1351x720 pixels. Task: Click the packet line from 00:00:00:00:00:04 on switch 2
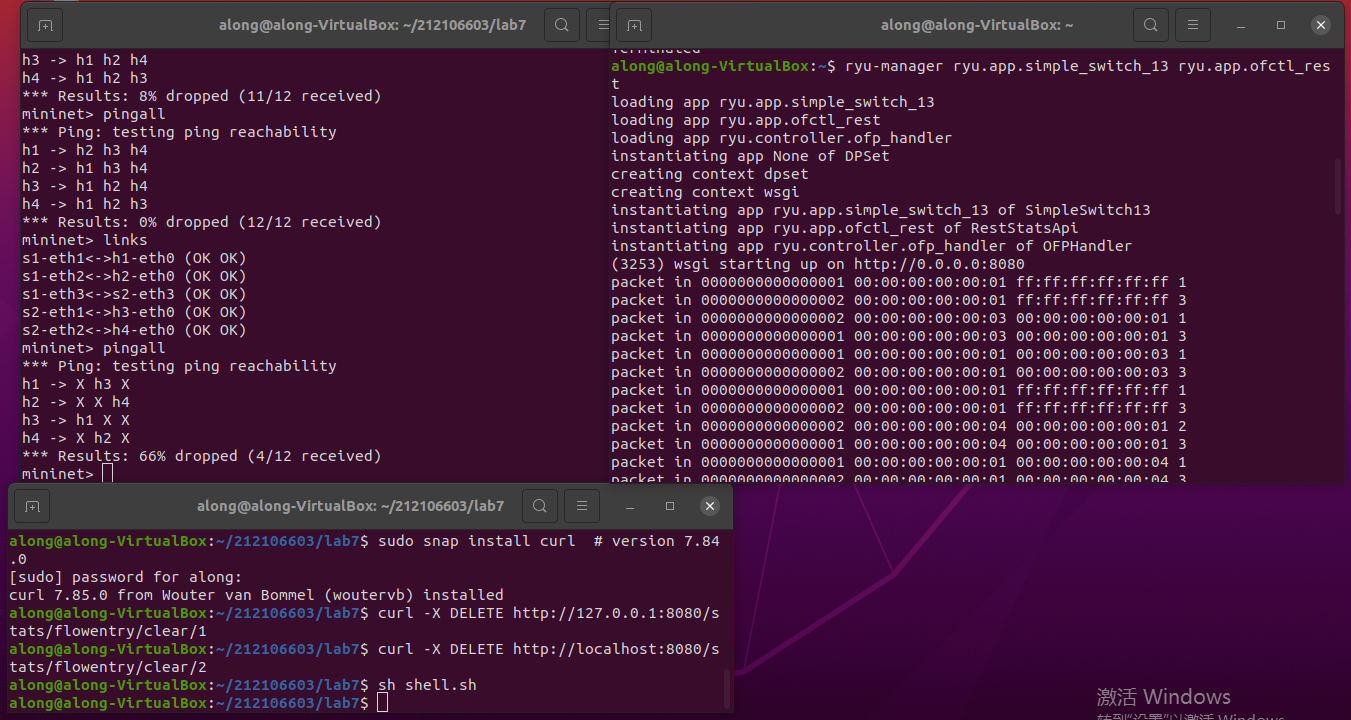[899, 426]
